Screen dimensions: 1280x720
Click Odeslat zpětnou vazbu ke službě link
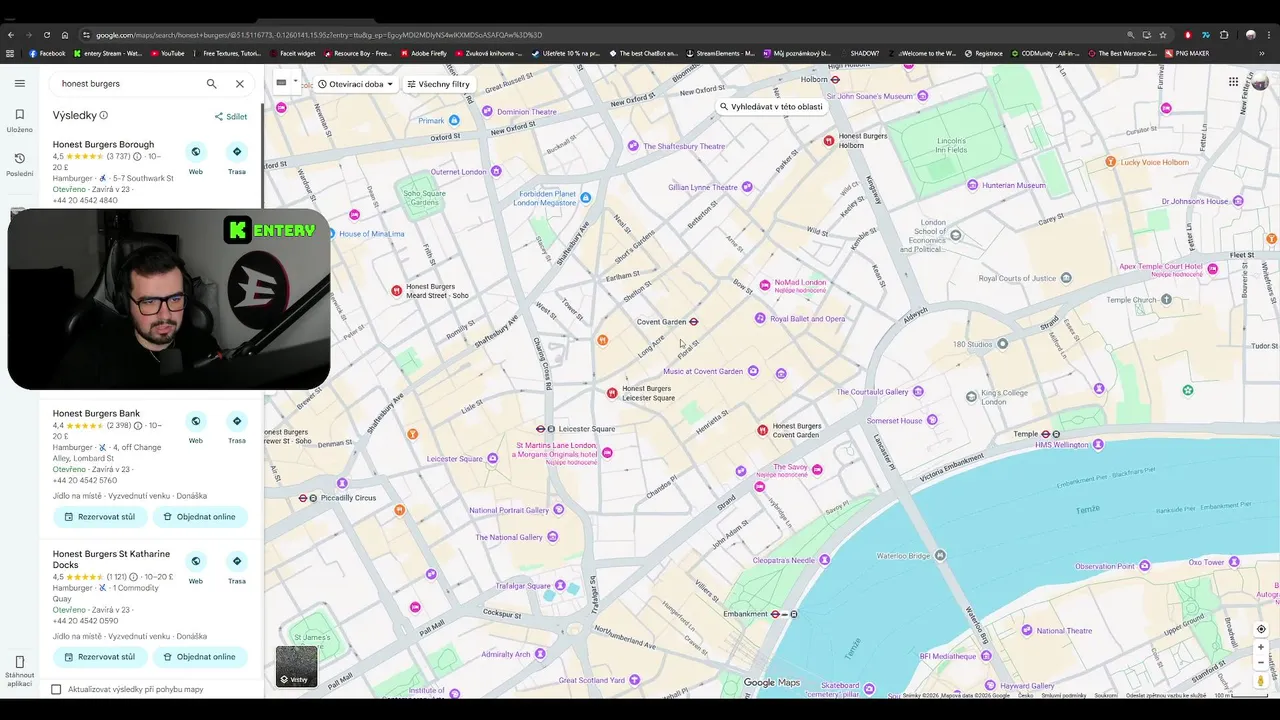point(1165,695)
